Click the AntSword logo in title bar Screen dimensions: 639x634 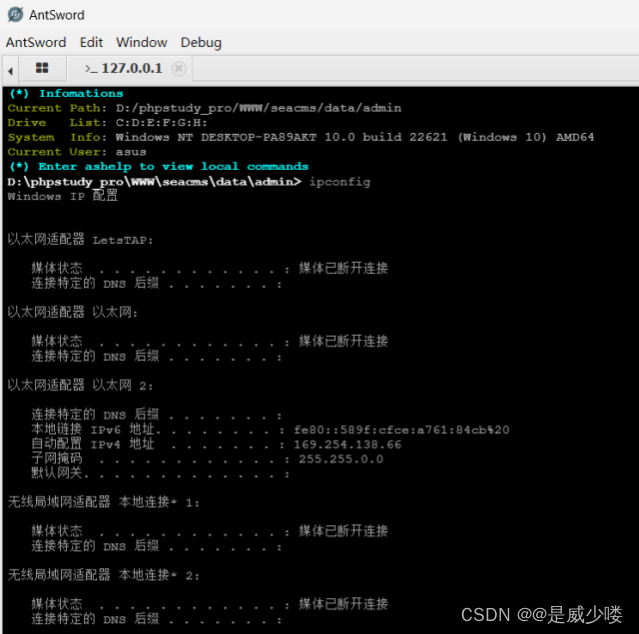[x=15, y=15]
